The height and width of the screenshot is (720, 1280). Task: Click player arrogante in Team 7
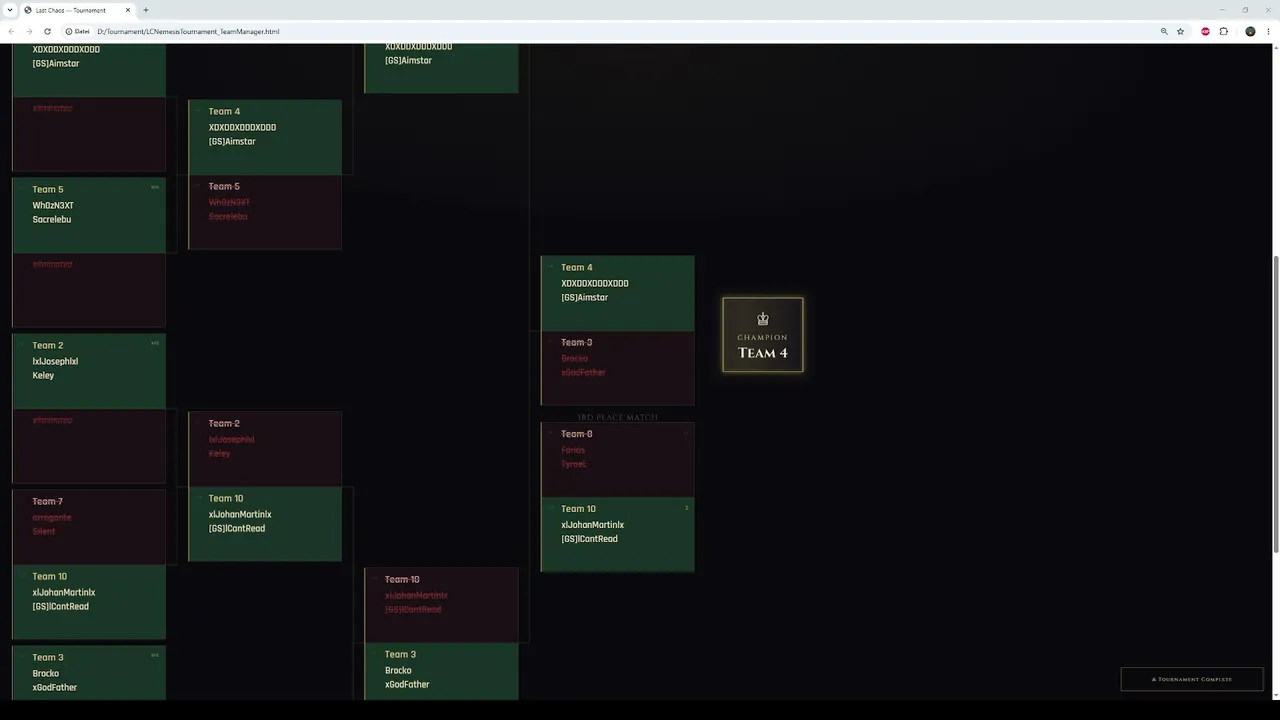tap(52, 517)
